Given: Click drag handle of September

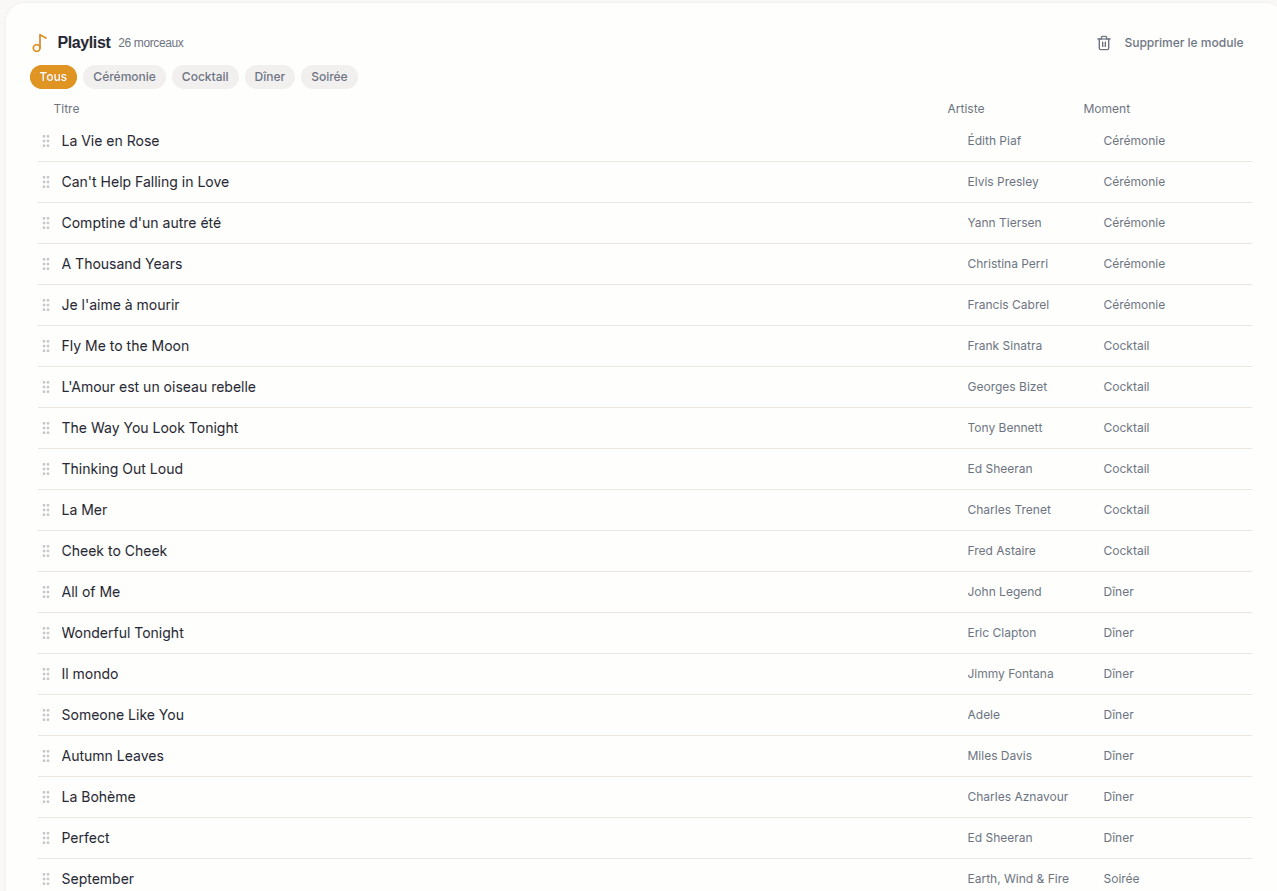Looking at the screenshot, I should [x=46, y=879].
